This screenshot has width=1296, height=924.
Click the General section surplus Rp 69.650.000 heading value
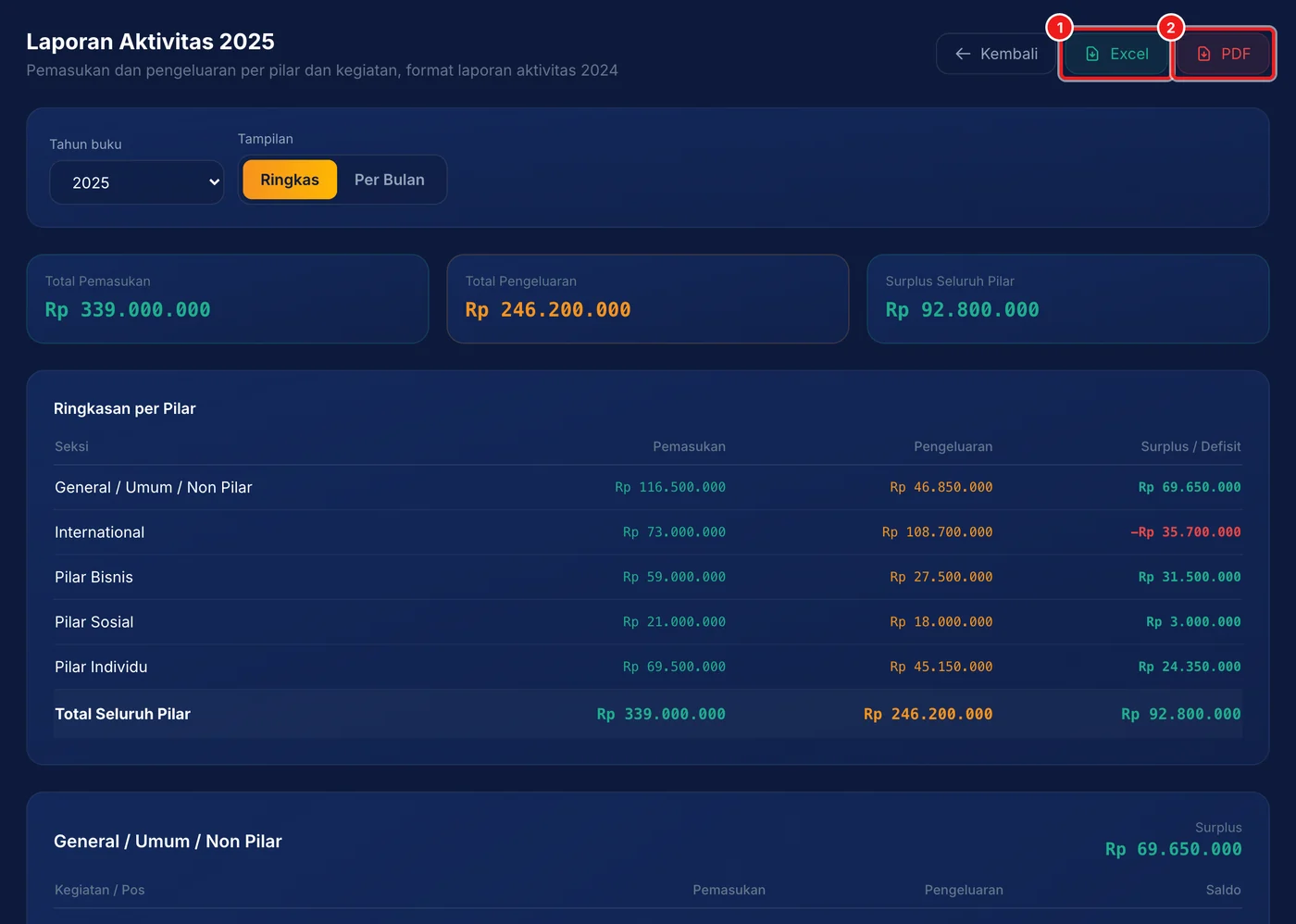click(x=1174, y=849)
